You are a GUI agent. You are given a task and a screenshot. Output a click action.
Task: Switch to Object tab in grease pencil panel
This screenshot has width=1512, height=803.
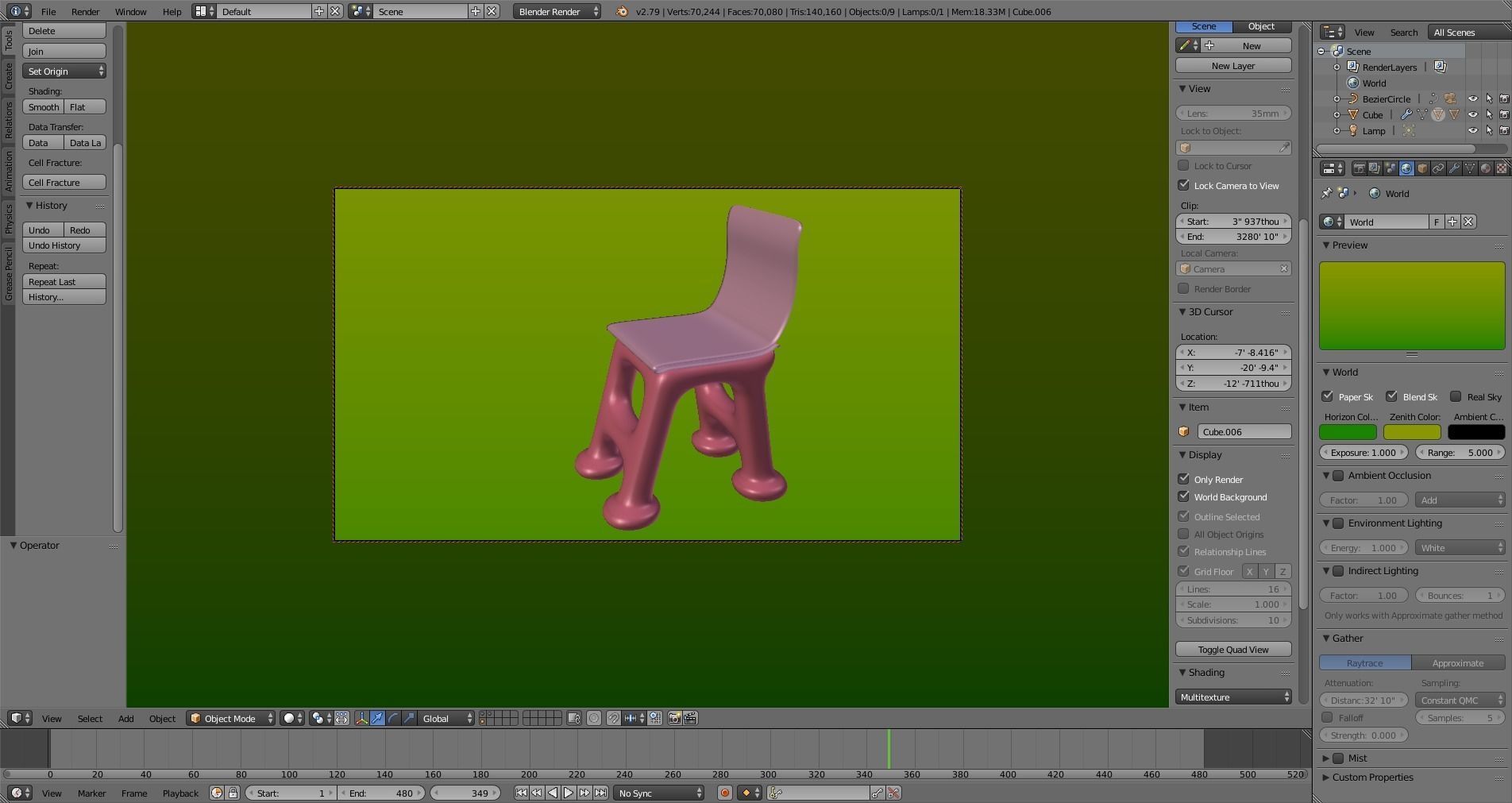point(1261,26)
